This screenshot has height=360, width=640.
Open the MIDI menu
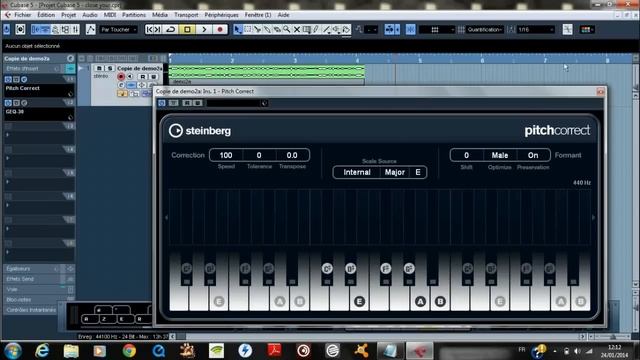pos(110,15)
